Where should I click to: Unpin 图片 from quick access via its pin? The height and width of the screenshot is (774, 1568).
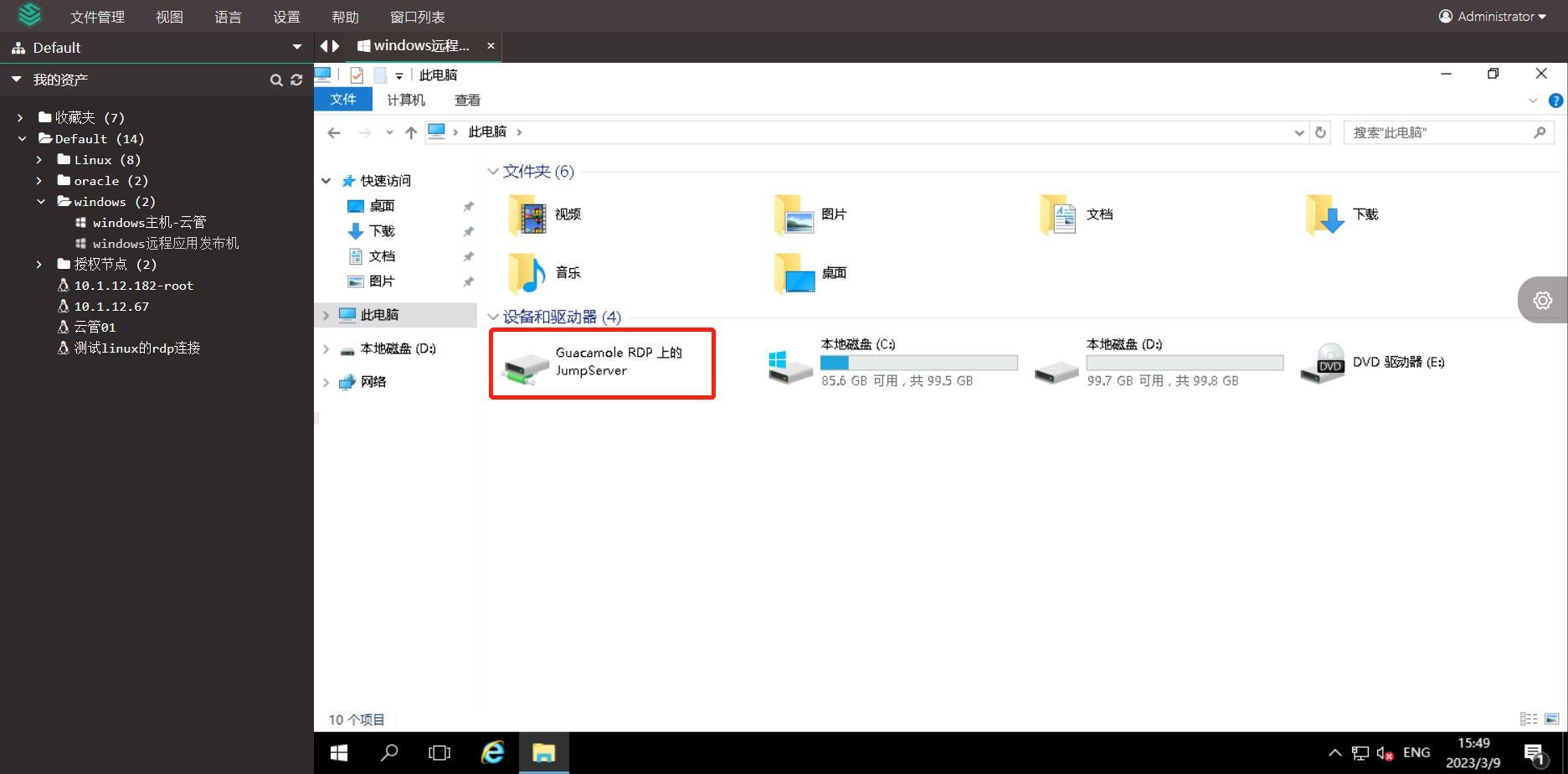468,281
